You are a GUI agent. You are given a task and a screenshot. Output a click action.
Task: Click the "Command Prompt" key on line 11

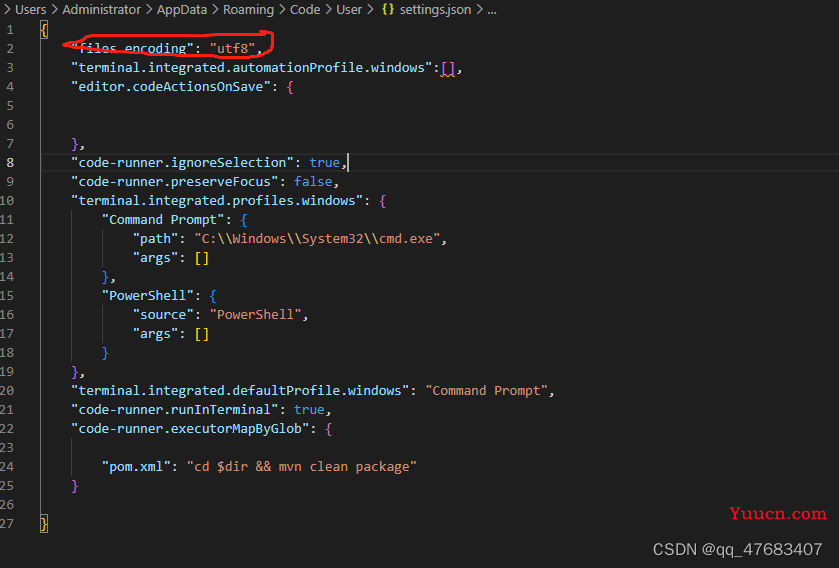[163, 220]
